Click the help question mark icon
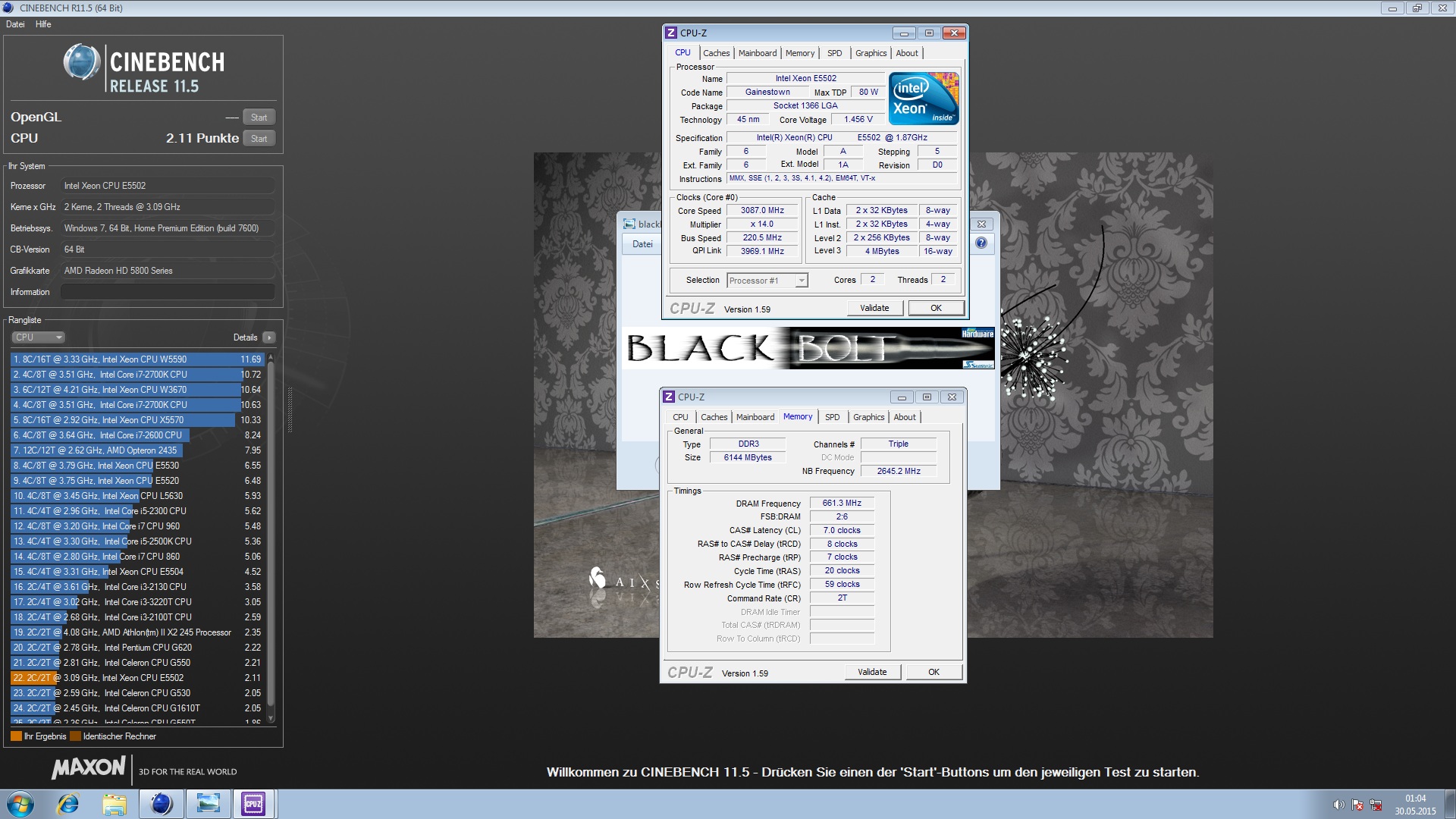Image resolution: width=1456 pixels, height=819 pixels. click(981, 243)
